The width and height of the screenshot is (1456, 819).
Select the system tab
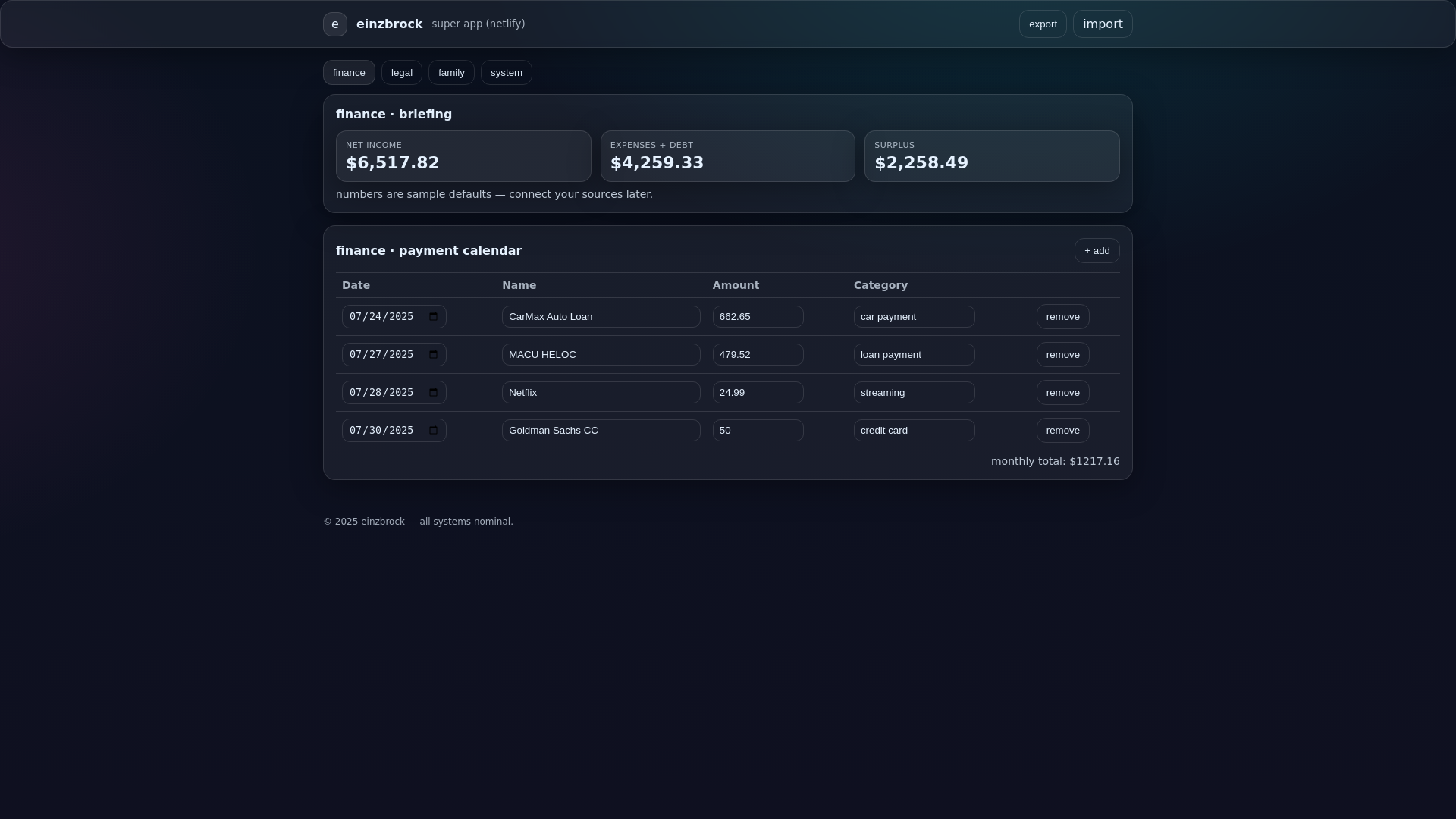pyautogui.click(x=507, y=73)
